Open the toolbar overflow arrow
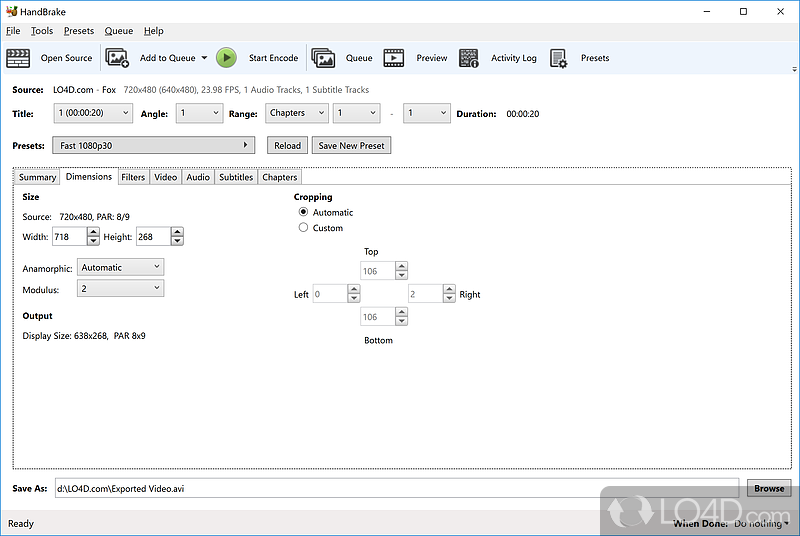 pyautogui.click(x=794, y=69)
